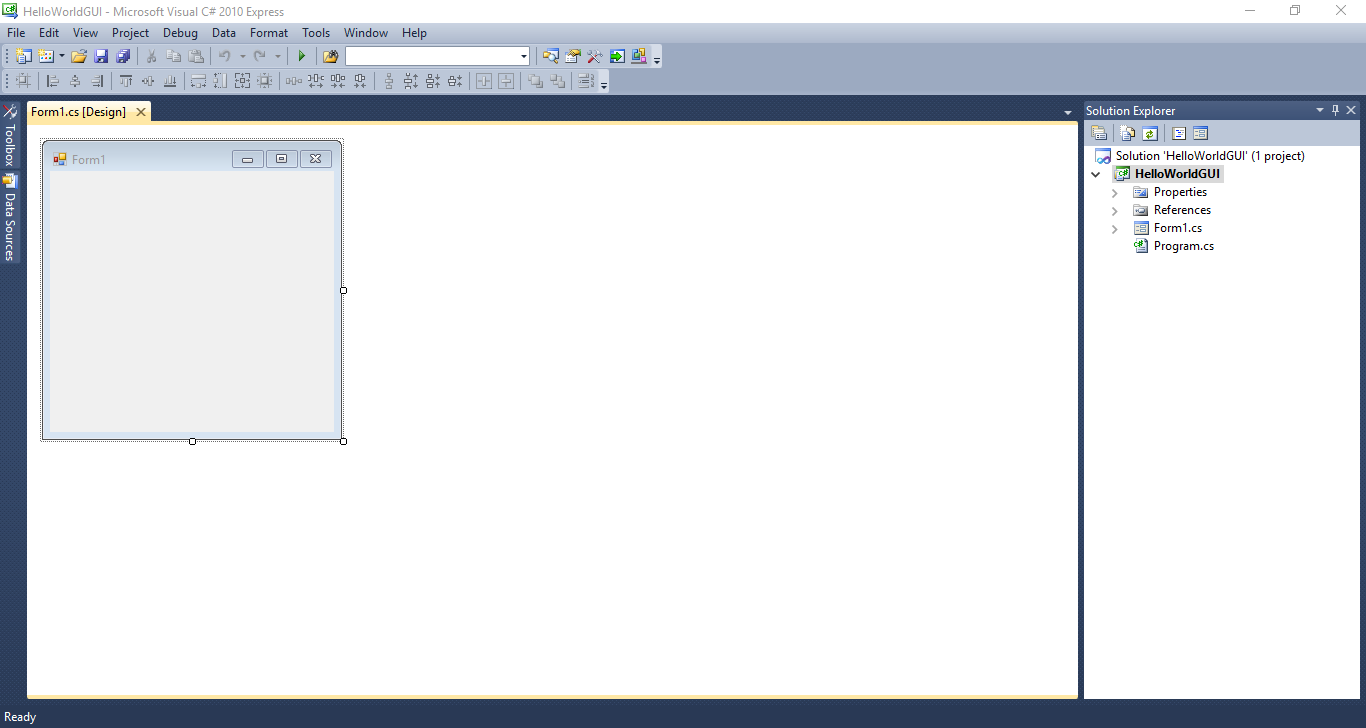Click the New Project toolbar icon

pos(24,56)
